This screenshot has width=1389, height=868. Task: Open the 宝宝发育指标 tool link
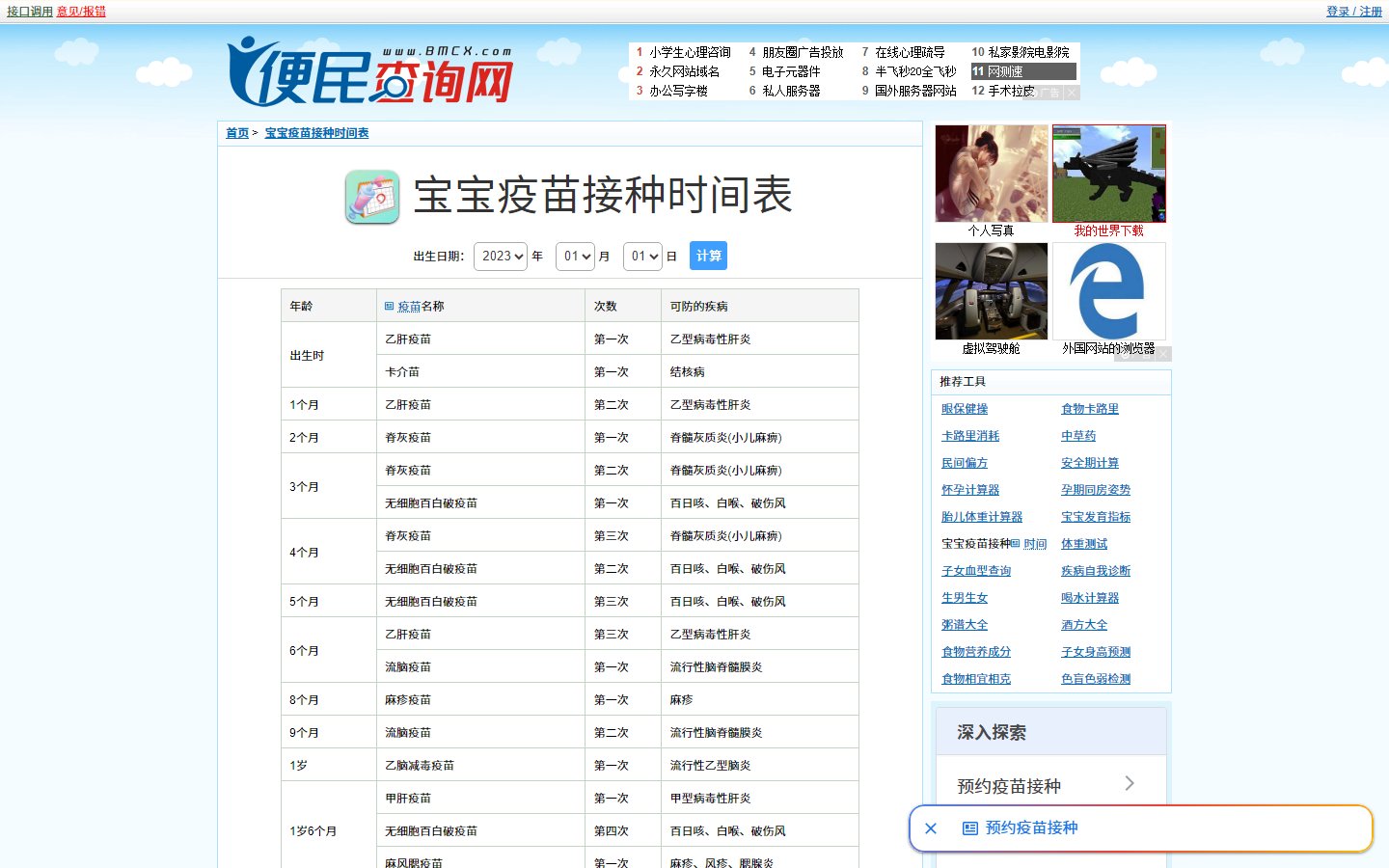pyautogui.click(x=1096, y=517)
